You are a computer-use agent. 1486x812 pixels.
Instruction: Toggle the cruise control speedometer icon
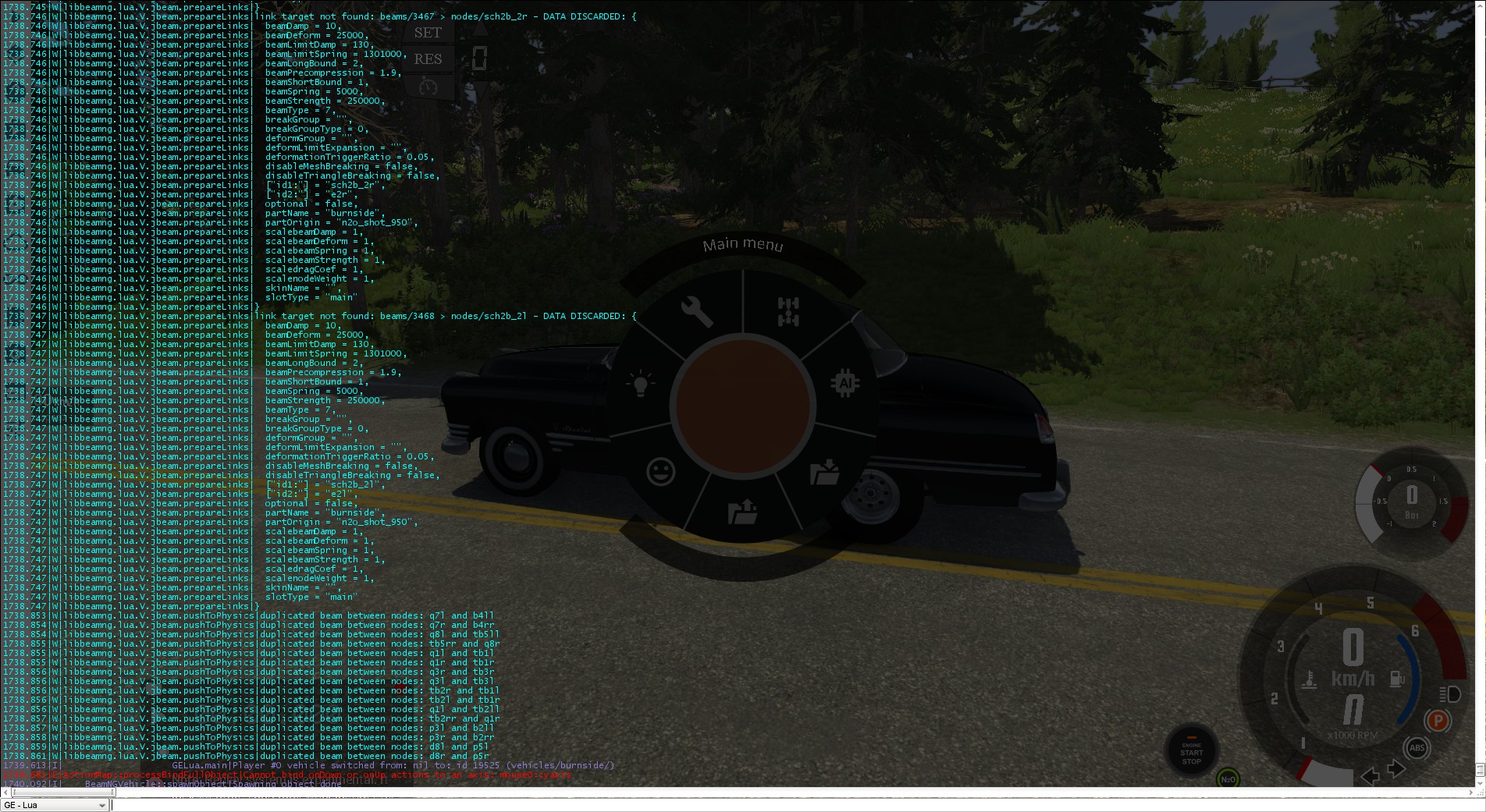click(x=428, y=86)
